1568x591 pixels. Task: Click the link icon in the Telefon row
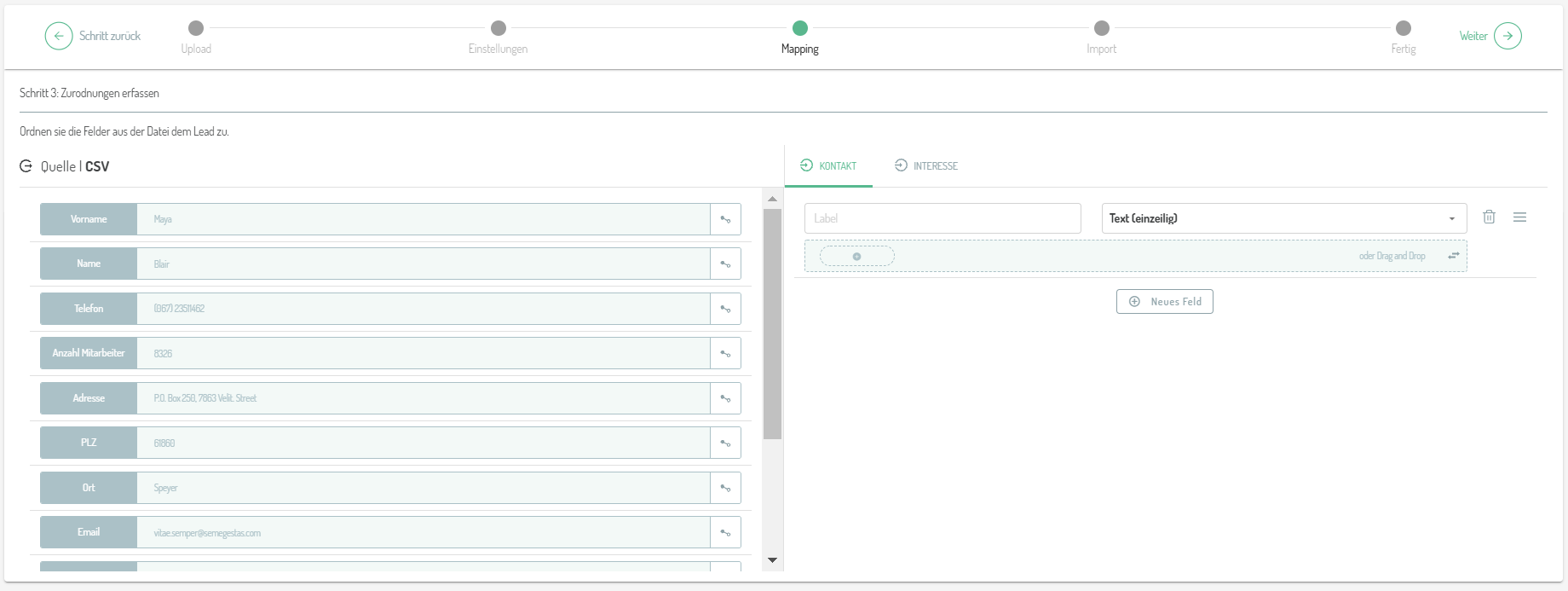pos(725,309)
